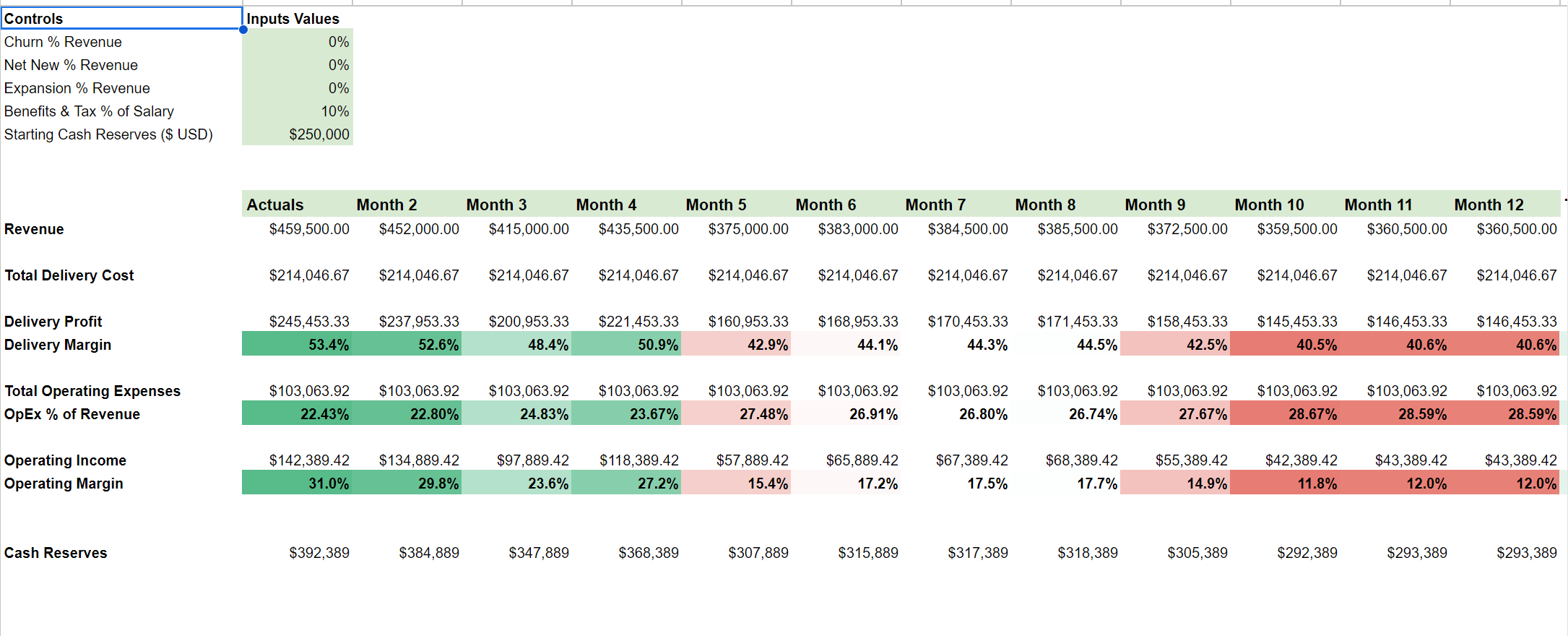Click the Churn % Revenue label
The image size is (1568, 636).
[x=63, y=42]
